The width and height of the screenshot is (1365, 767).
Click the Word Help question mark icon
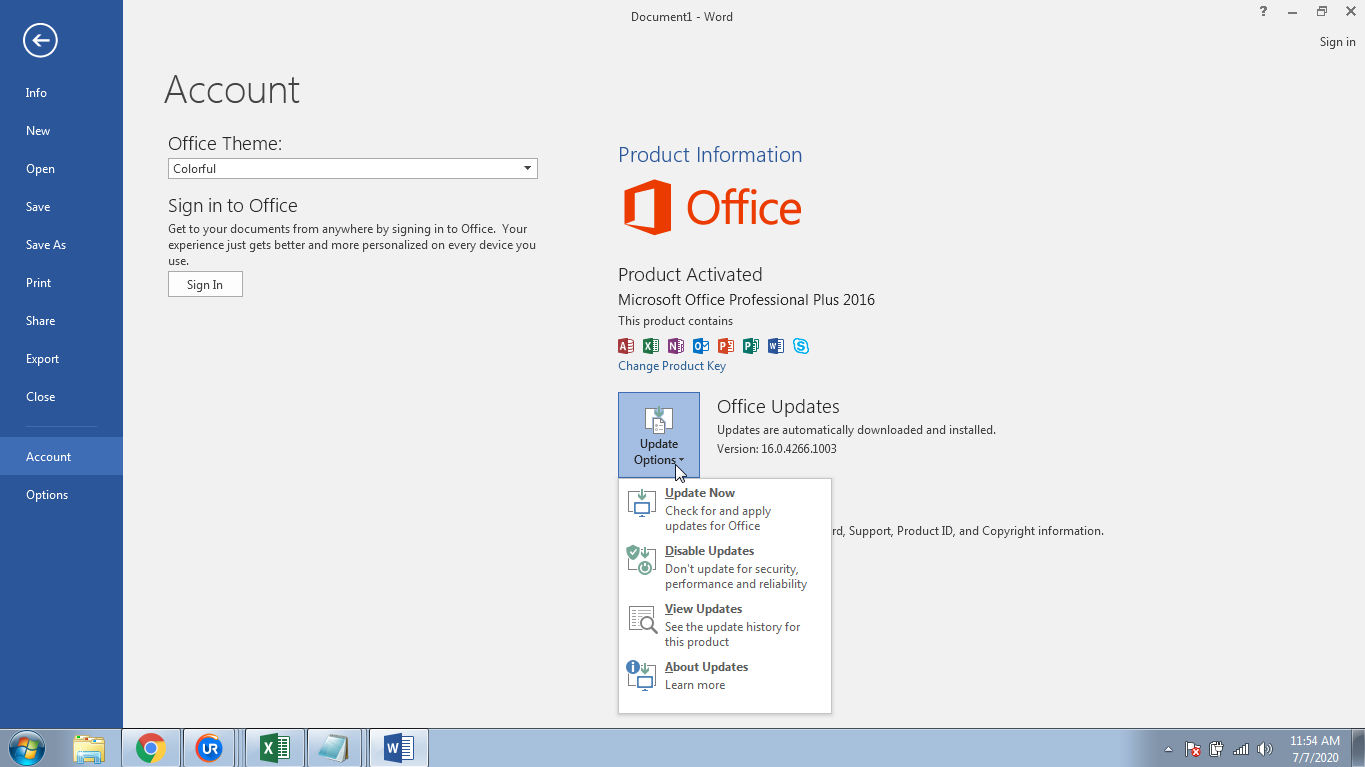[x=1264, y=12]
